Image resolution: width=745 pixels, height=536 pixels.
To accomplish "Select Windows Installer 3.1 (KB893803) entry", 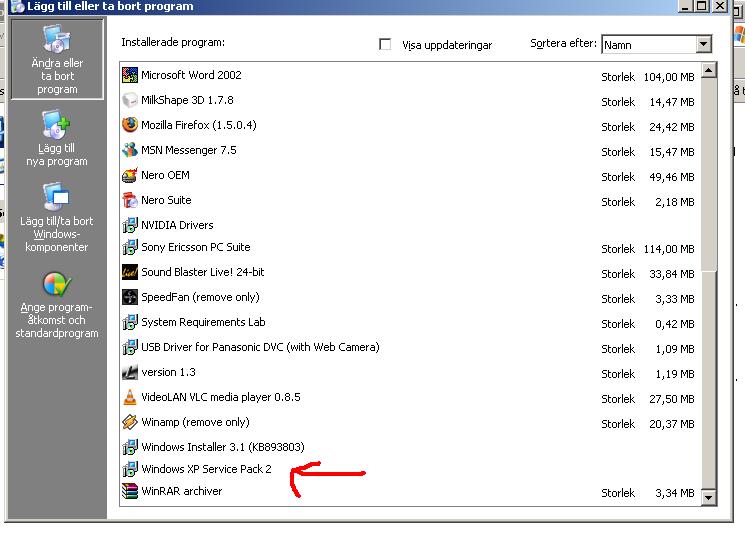I will tap(411, 448).
